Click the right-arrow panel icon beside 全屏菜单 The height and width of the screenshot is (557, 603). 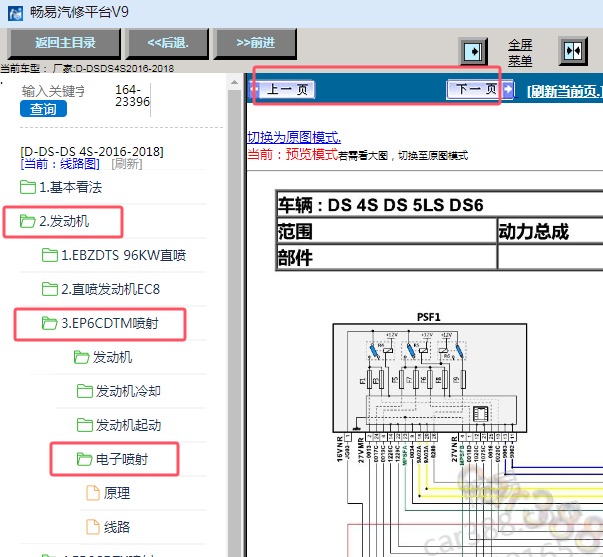(x=474, y=51)
